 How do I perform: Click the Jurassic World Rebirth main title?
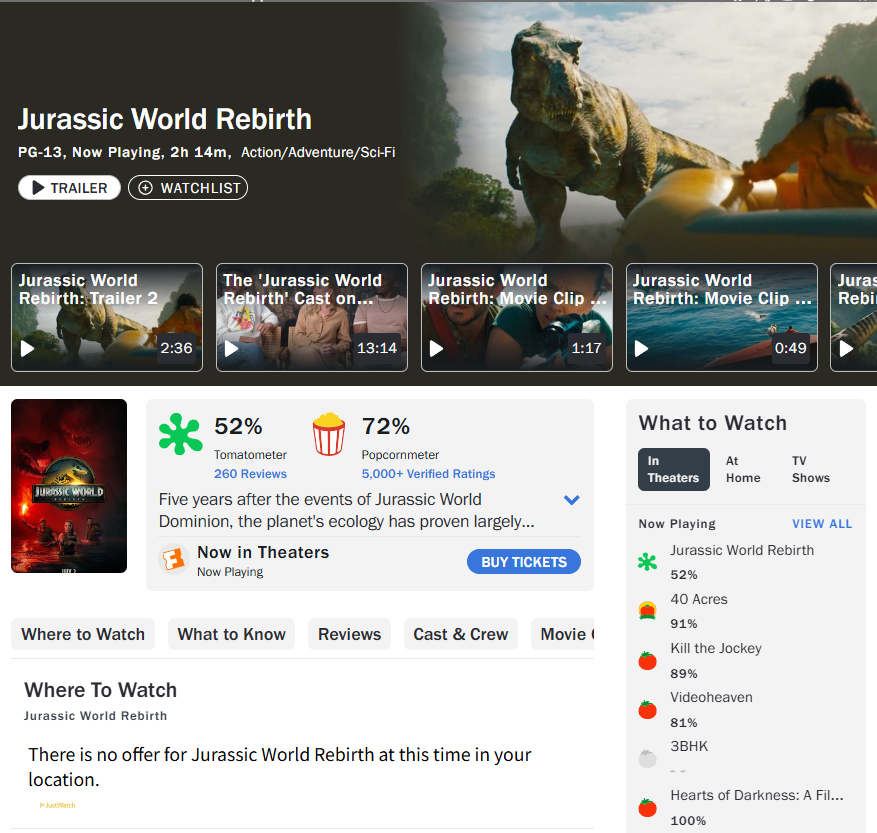164,119
